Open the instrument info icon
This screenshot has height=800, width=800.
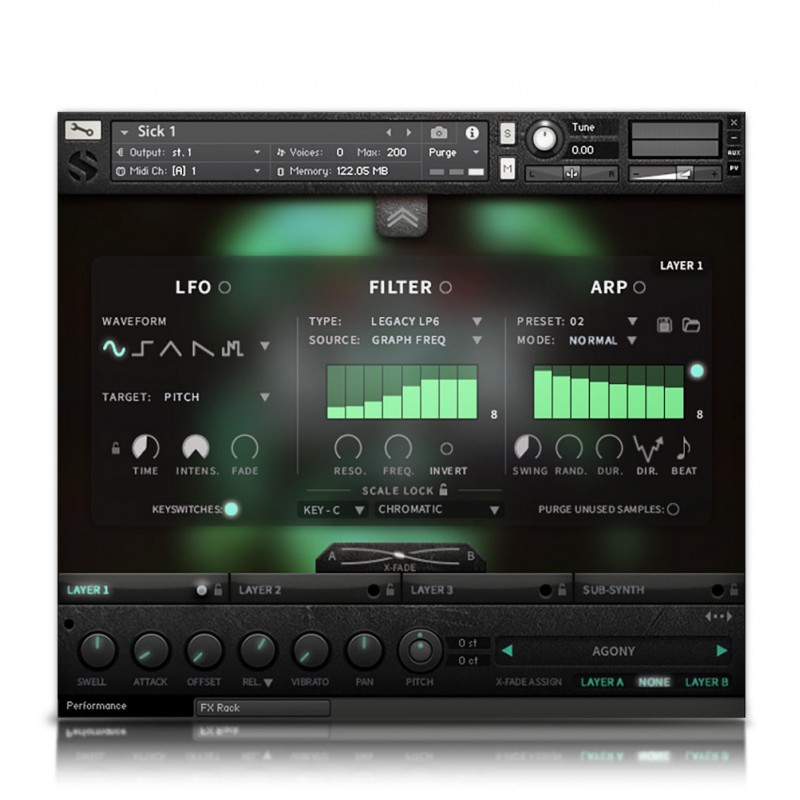471,132
